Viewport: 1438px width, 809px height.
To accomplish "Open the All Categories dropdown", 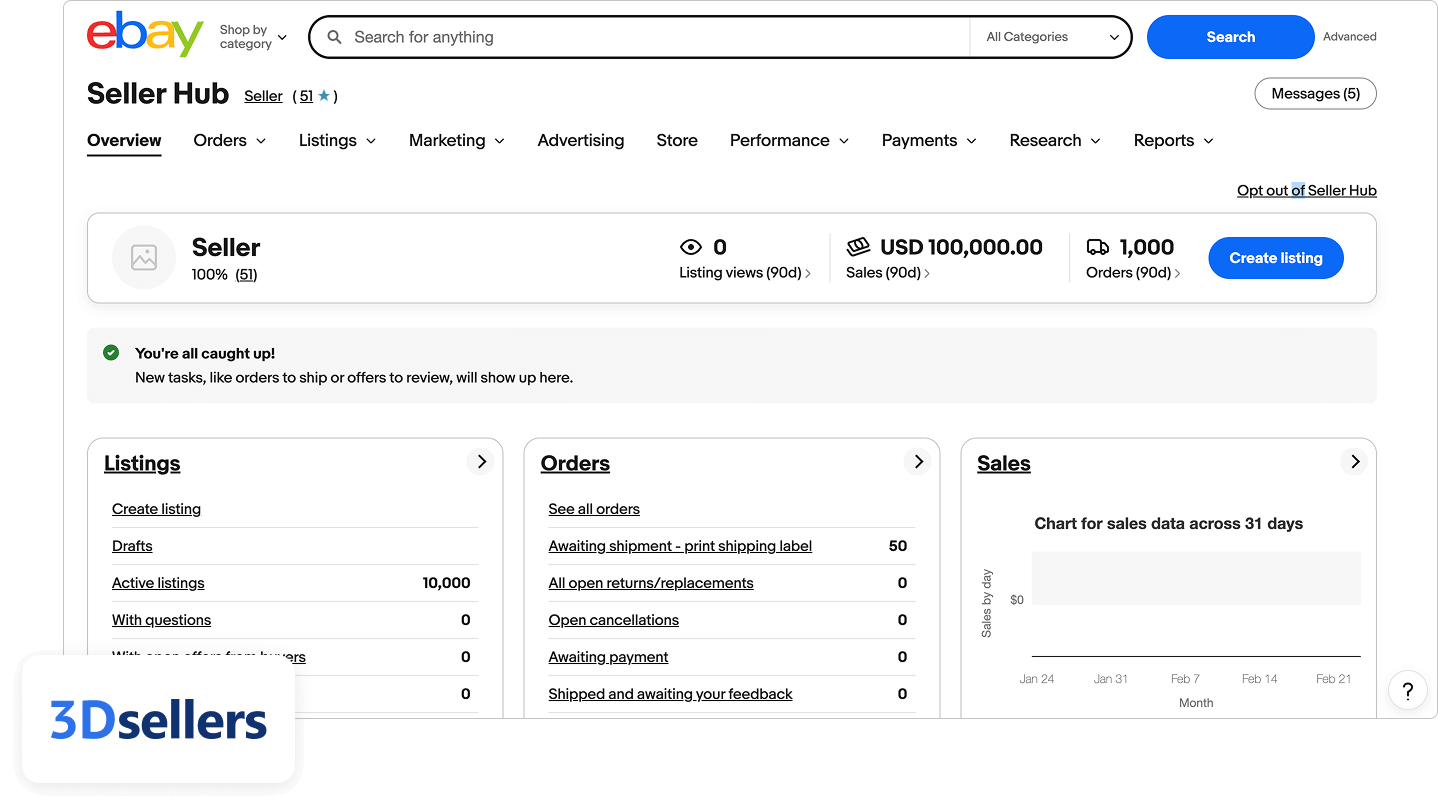I will click(x=1052, y=37).
